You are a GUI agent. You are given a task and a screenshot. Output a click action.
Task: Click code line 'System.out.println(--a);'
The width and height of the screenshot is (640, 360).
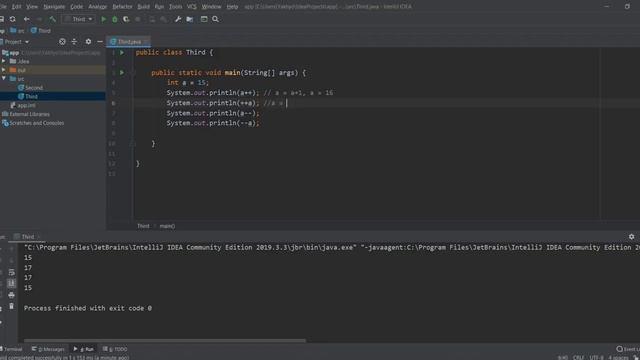click(x=213, y=123)
